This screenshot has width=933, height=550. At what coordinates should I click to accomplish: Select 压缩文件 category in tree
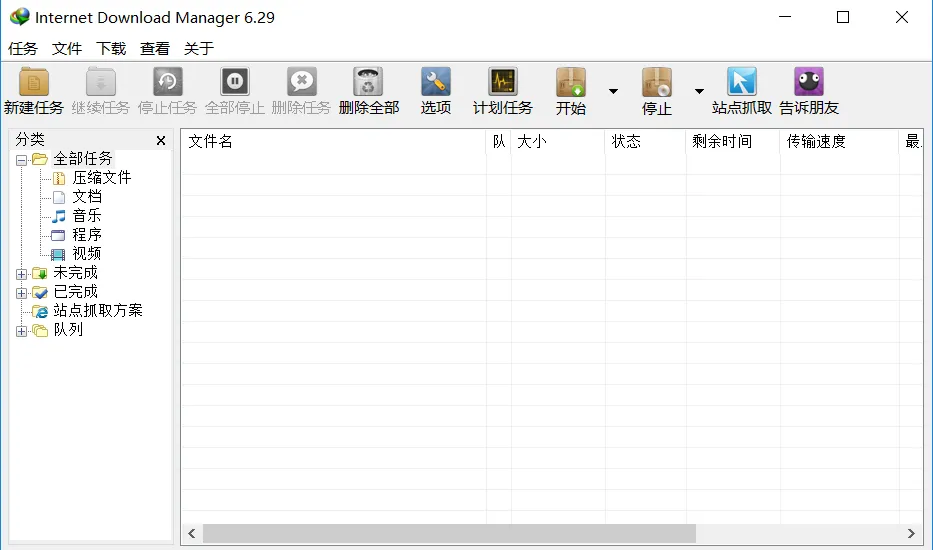102,177
